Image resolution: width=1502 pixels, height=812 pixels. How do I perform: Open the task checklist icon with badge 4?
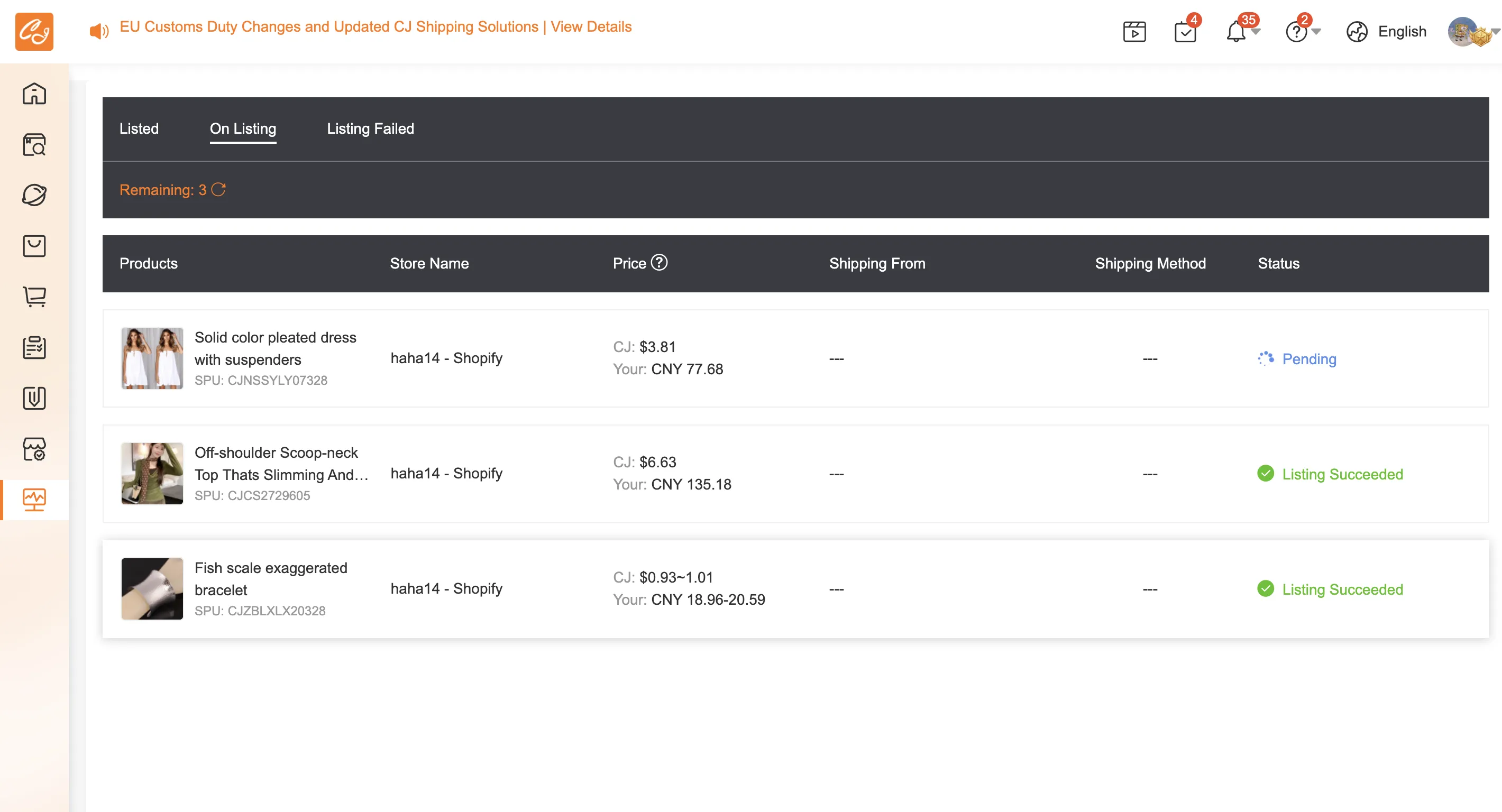(1185, 32)
